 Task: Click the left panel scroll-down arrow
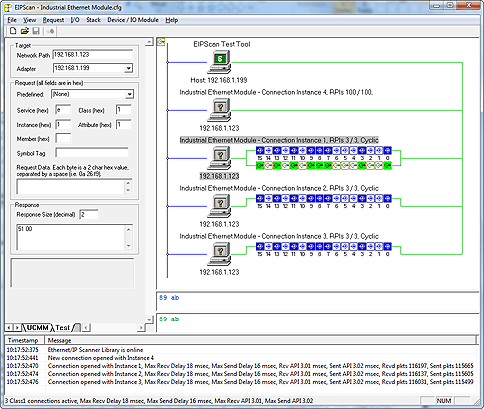[x=149, y=319]
